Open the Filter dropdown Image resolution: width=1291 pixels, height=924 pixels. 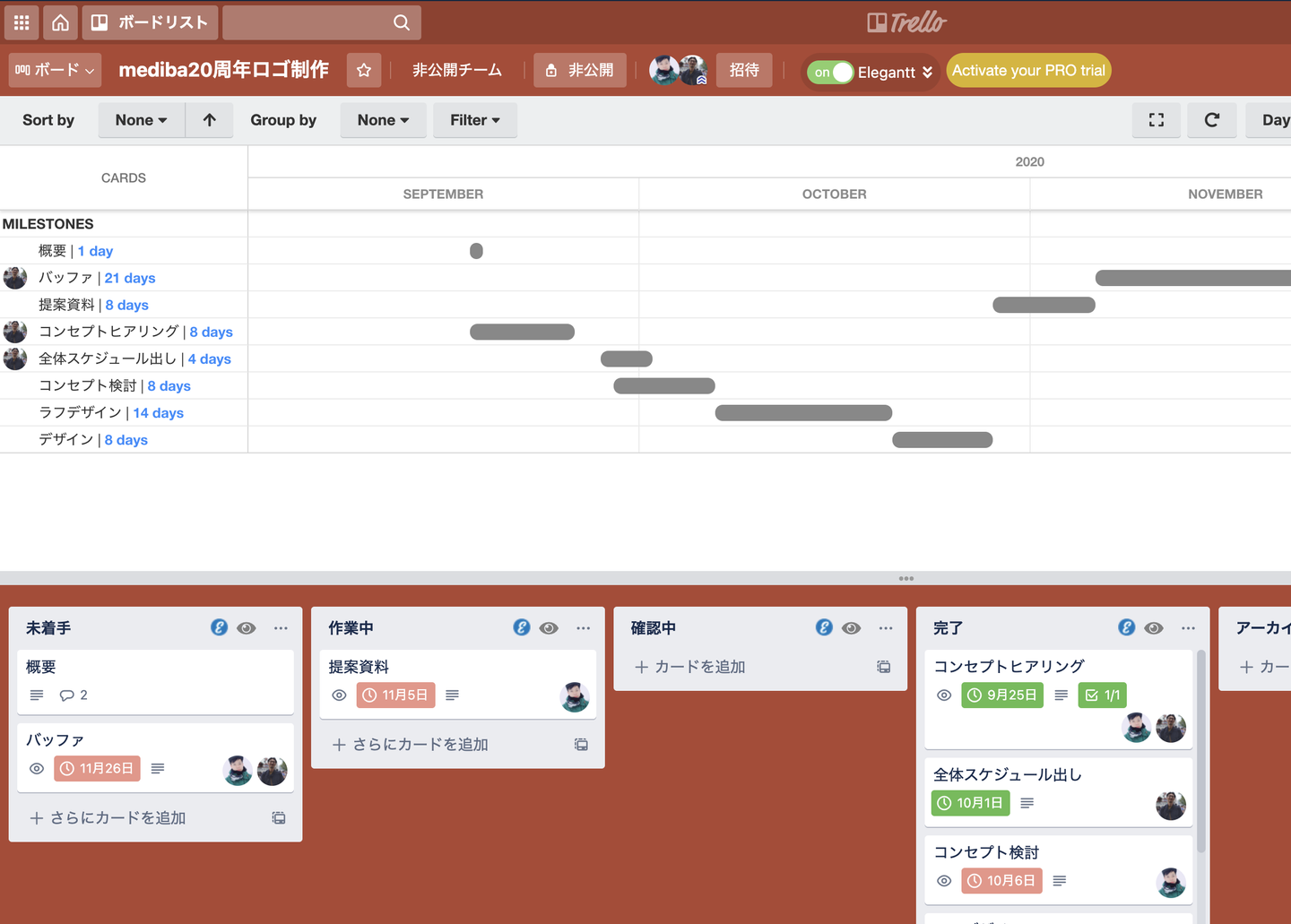click(475, 120)
